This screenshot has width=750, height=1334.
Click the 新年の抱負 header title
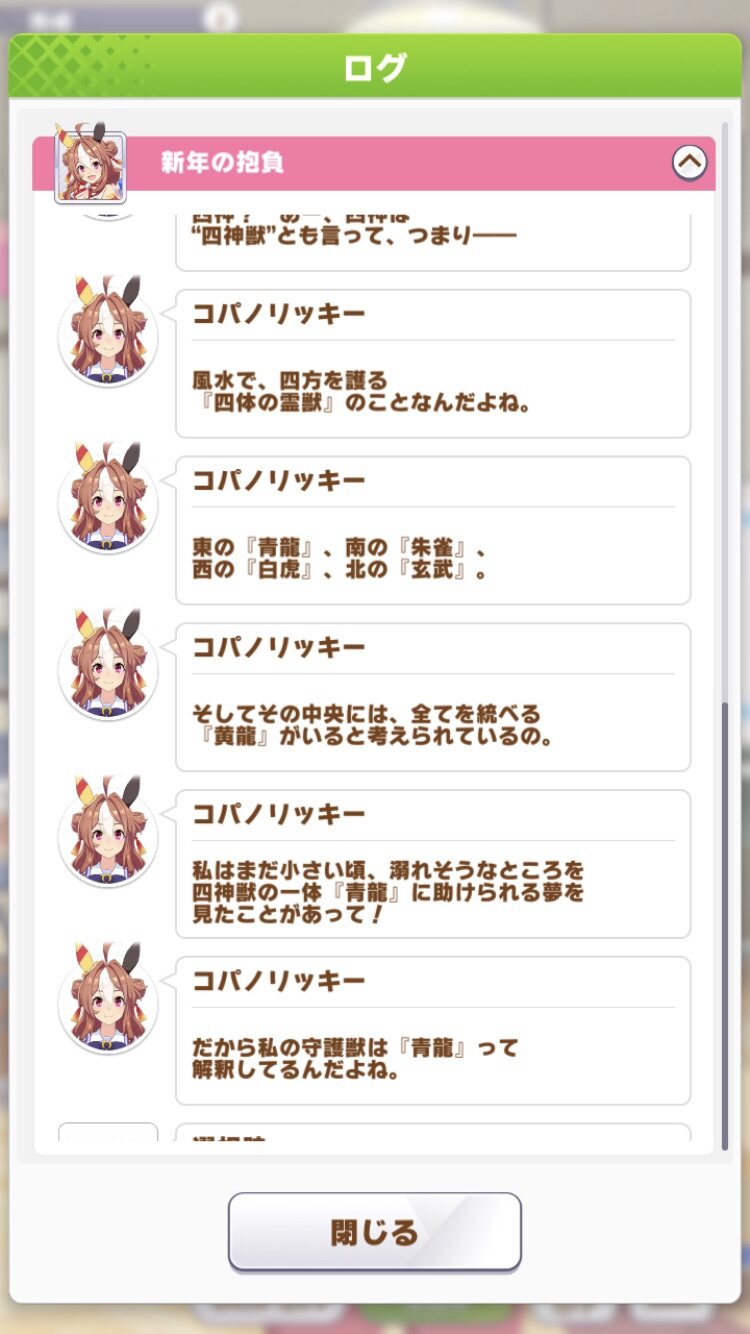(x=222, y=162)
